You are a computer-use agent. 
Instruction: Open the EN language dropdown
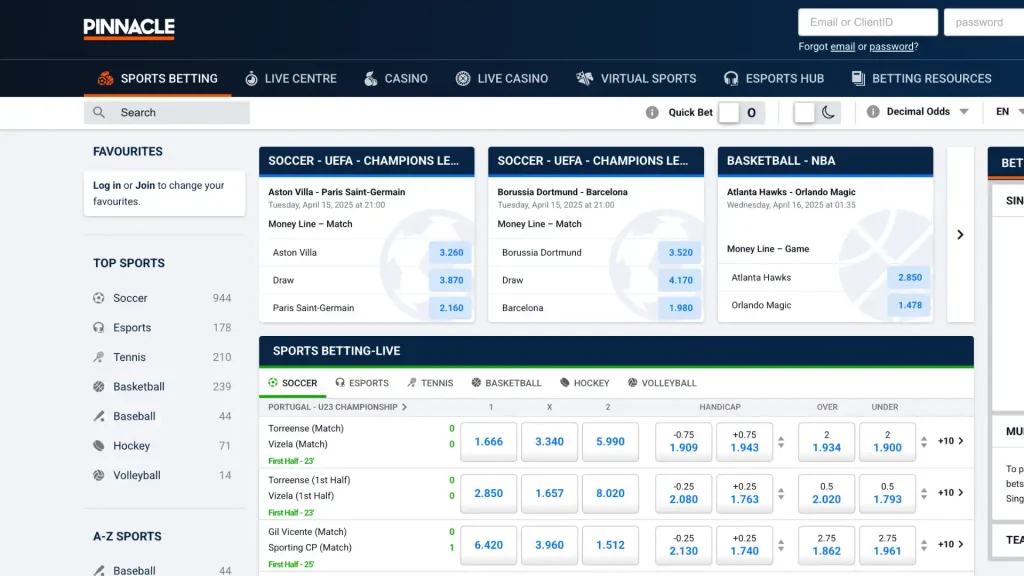point(1010,112)
